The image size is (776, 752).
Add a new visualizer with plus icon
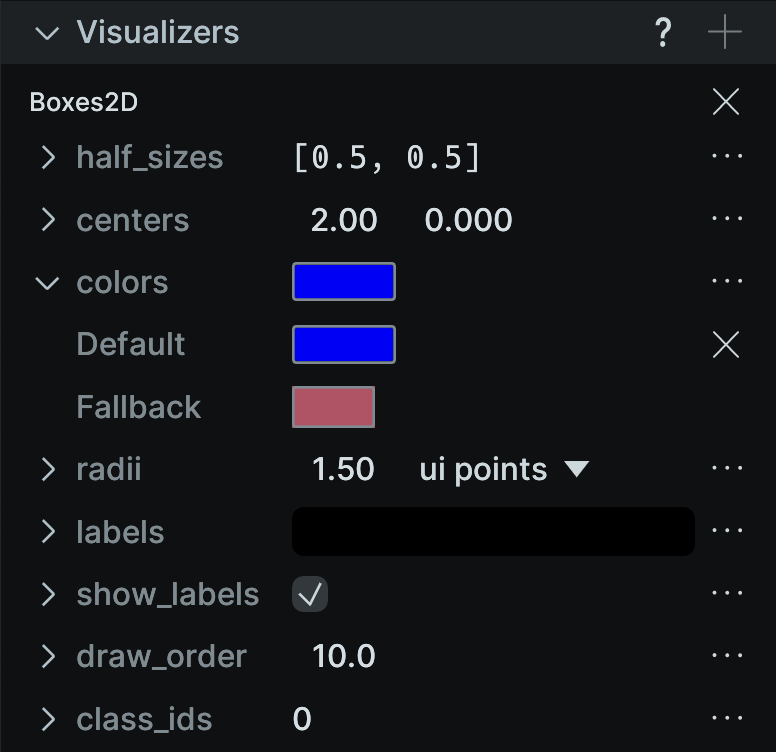coord(725,32)
